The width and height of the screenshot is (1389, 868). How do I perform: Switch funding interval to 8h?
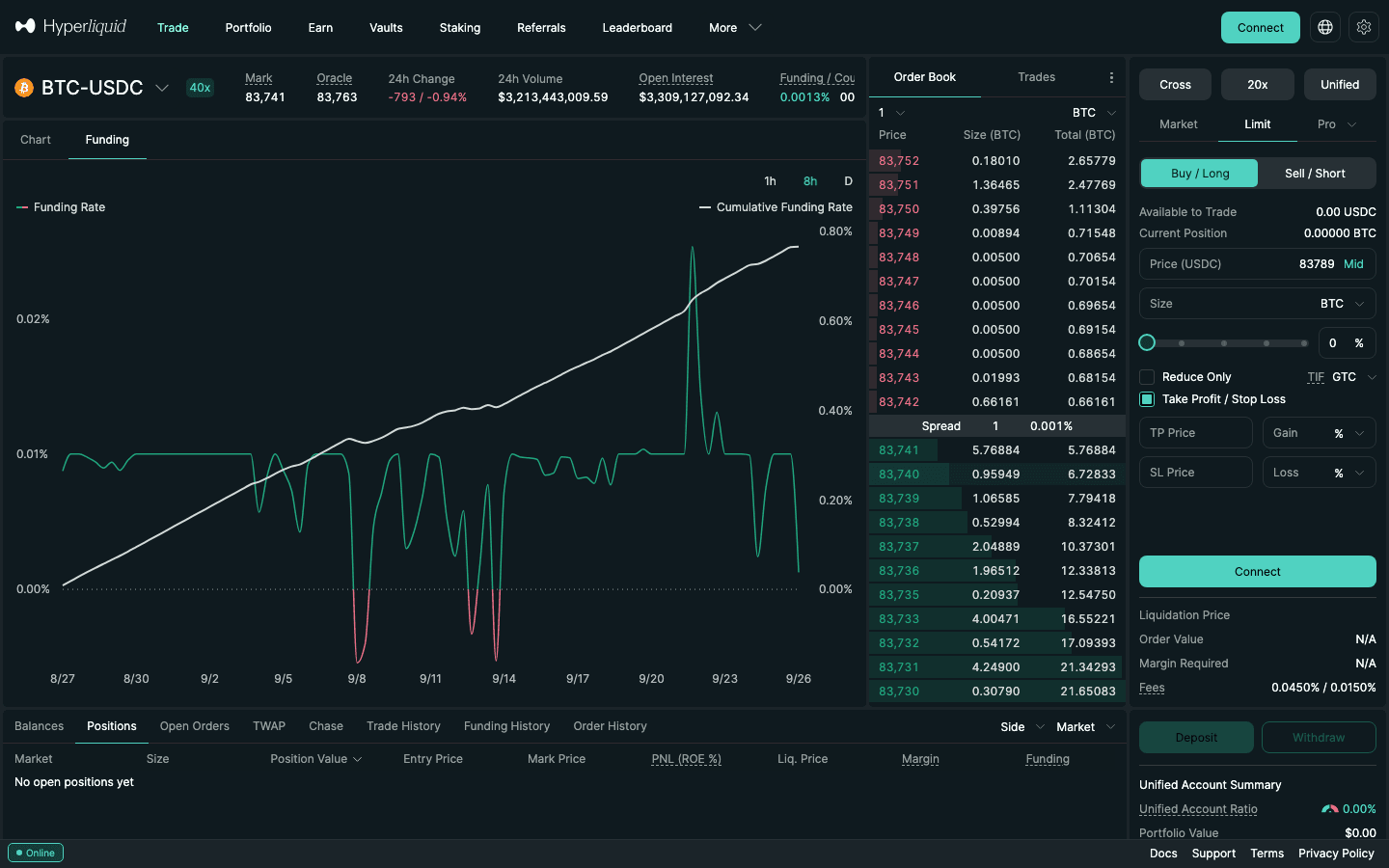810,181
